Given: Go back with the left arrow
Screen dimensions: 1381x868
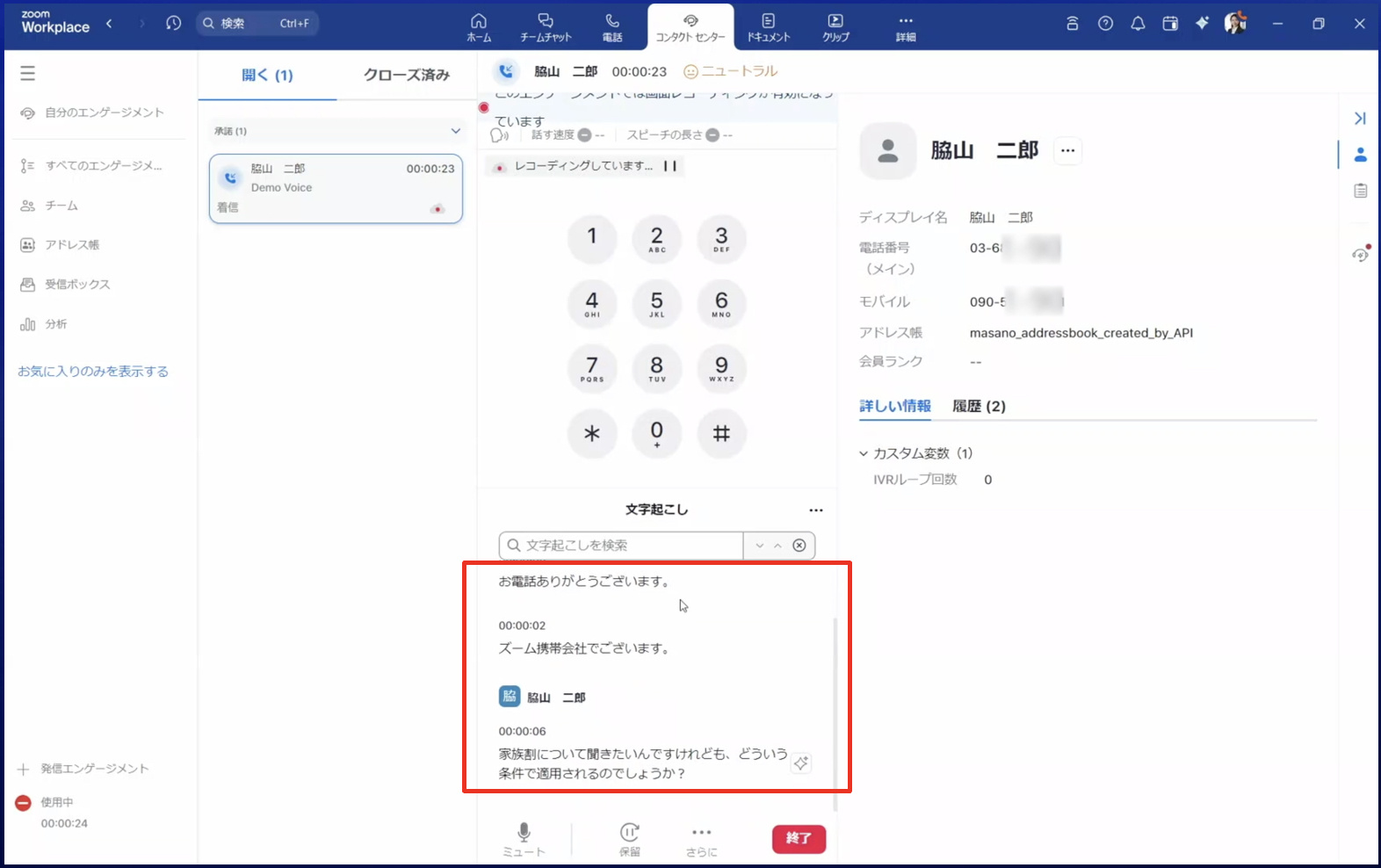Looking at the screenshot, I should pos(109,24).
